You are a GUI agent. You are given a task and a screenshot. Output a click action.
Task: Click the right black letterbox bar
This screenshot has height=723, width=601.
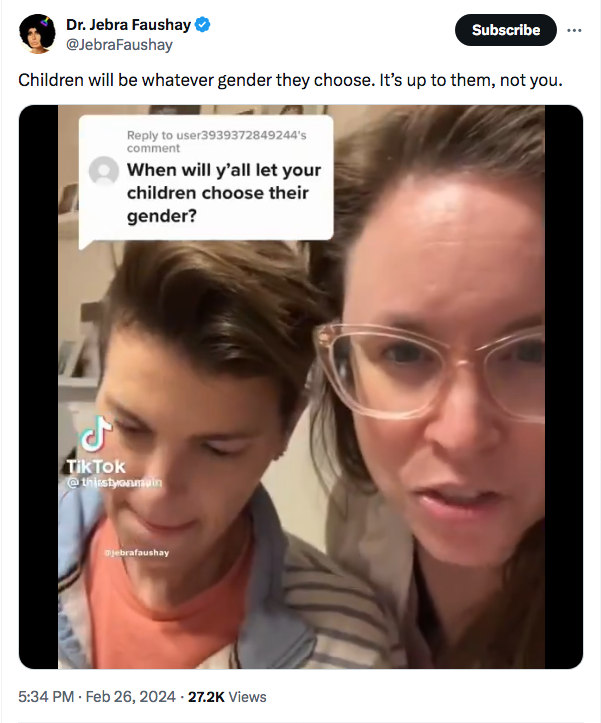point(564,387)
